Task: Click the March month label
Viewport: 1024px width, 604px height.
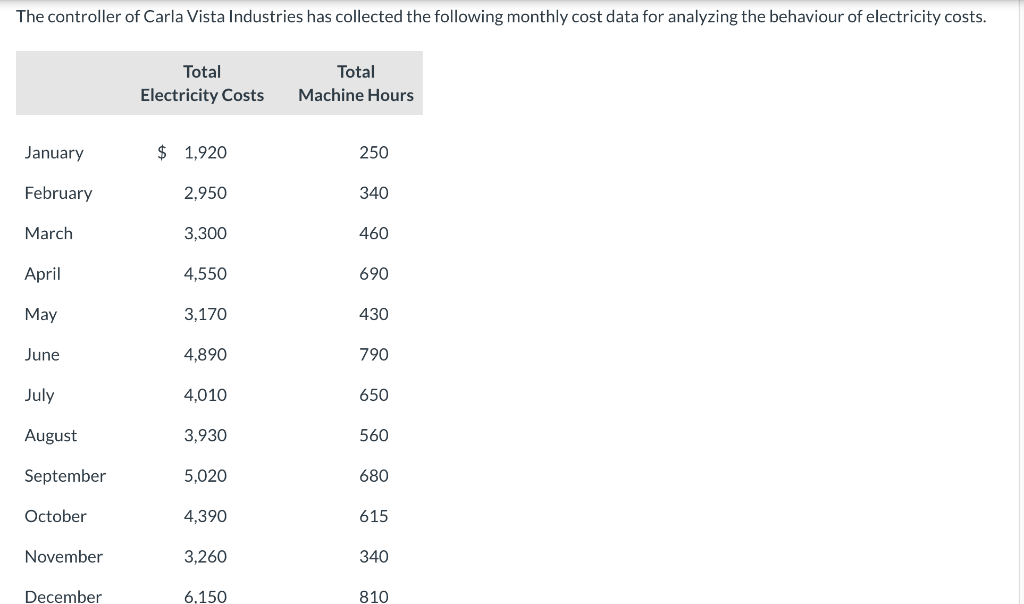Action: coord(49,233)
